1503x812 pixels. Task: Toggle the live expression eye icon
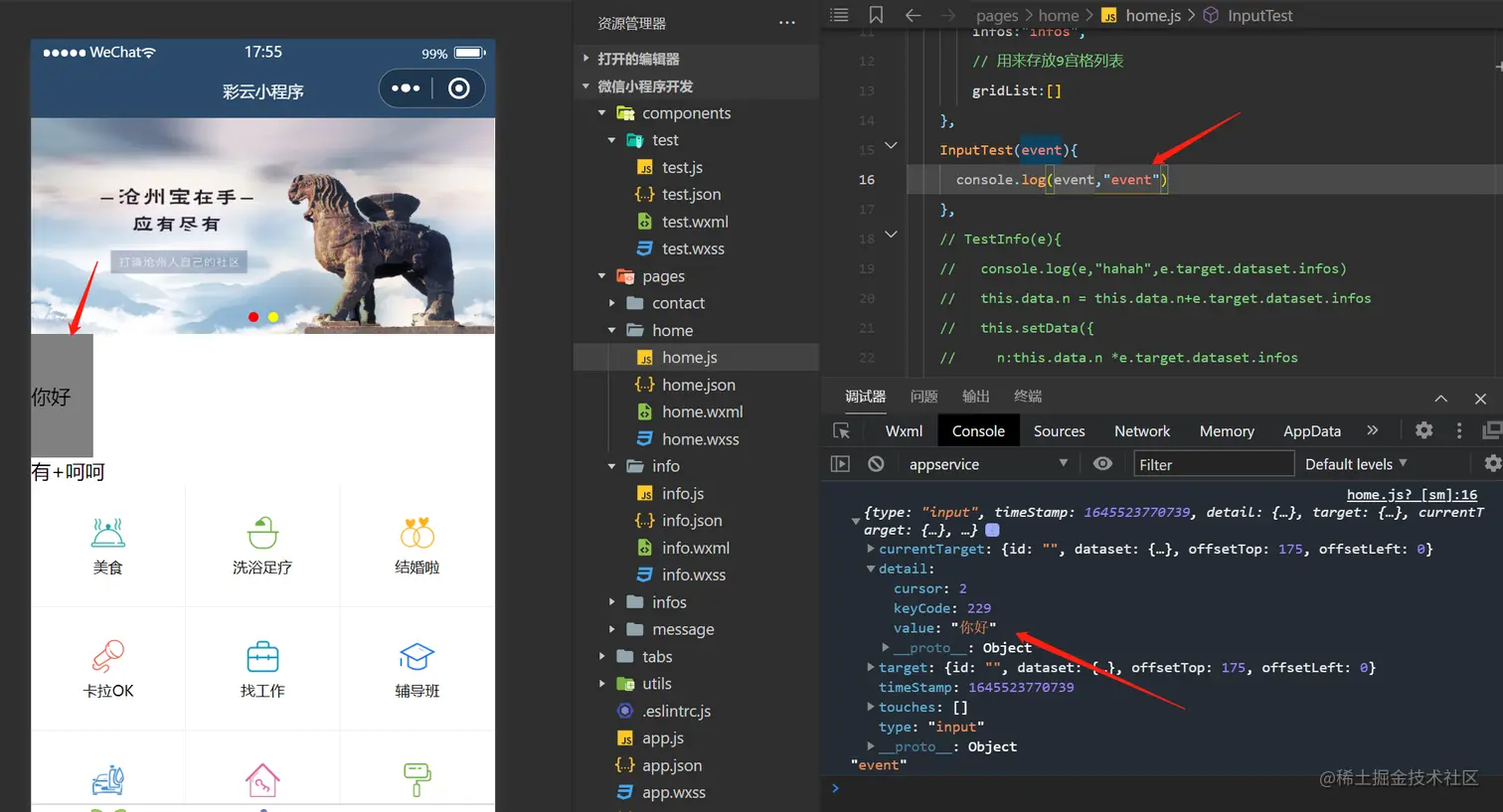(x=1102, y=464)
